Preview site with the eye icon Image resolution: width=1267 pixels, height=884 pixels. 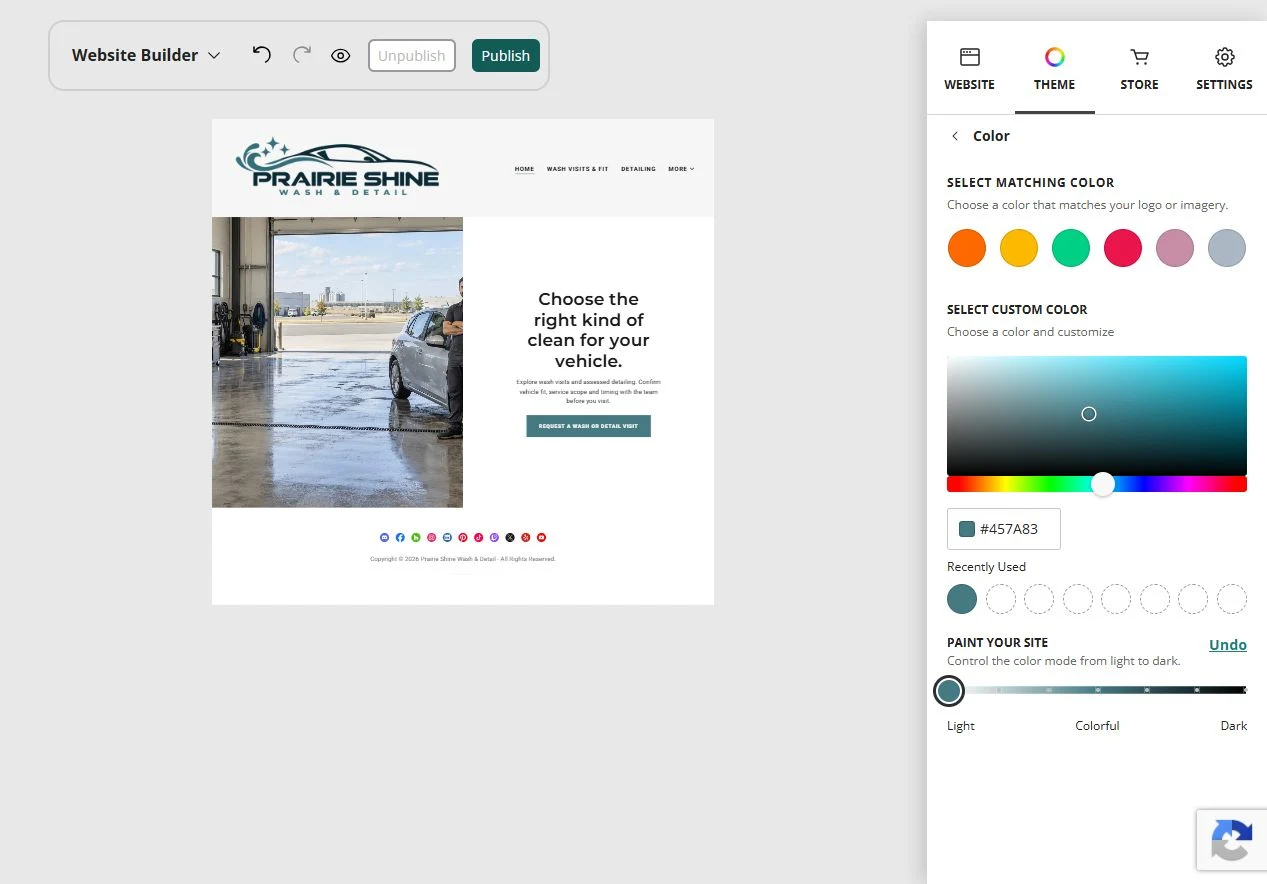coord(341,56)
